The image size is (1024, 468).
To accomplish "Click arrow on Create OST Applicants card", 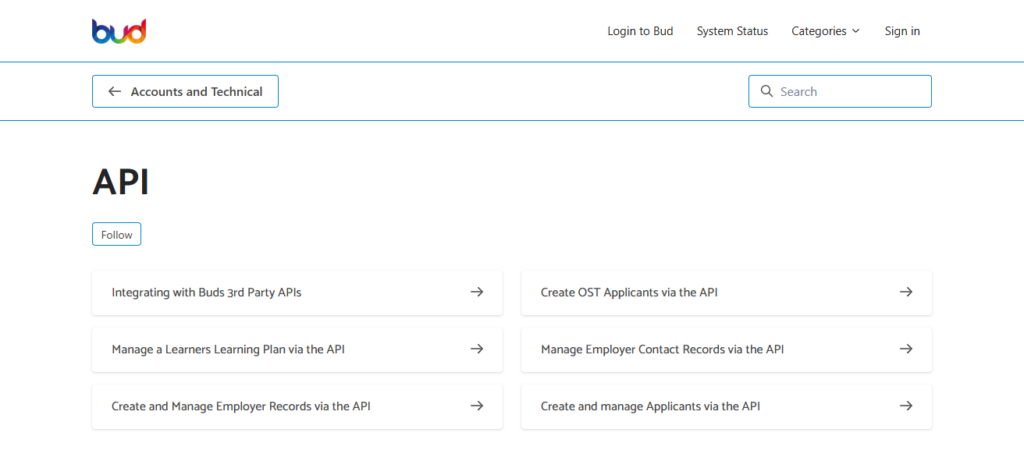I will [x=906, y=292].
